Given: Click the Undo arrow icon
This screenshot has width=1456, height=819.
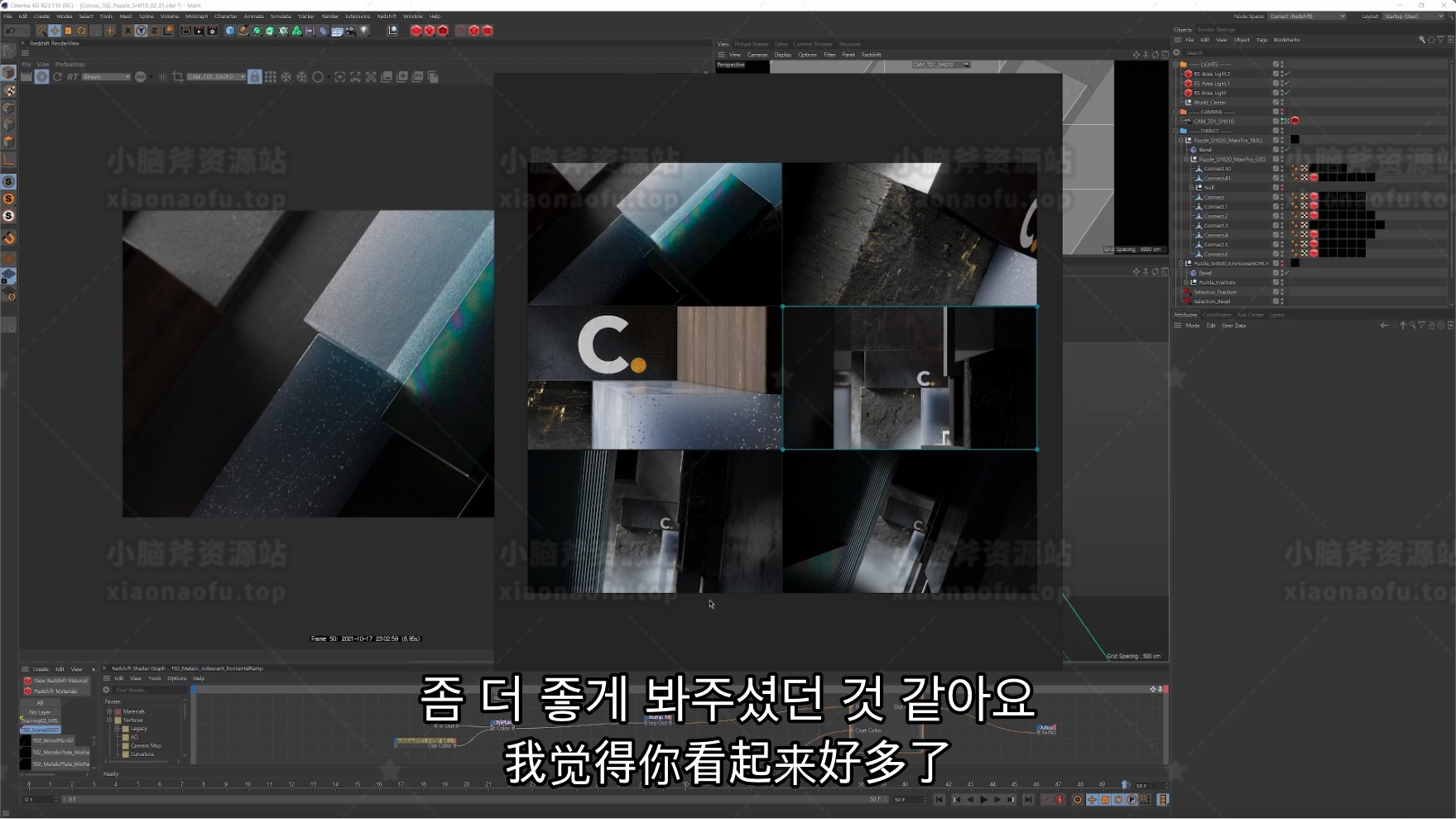Looking at the screenshot, I should (x=10, y=31).
